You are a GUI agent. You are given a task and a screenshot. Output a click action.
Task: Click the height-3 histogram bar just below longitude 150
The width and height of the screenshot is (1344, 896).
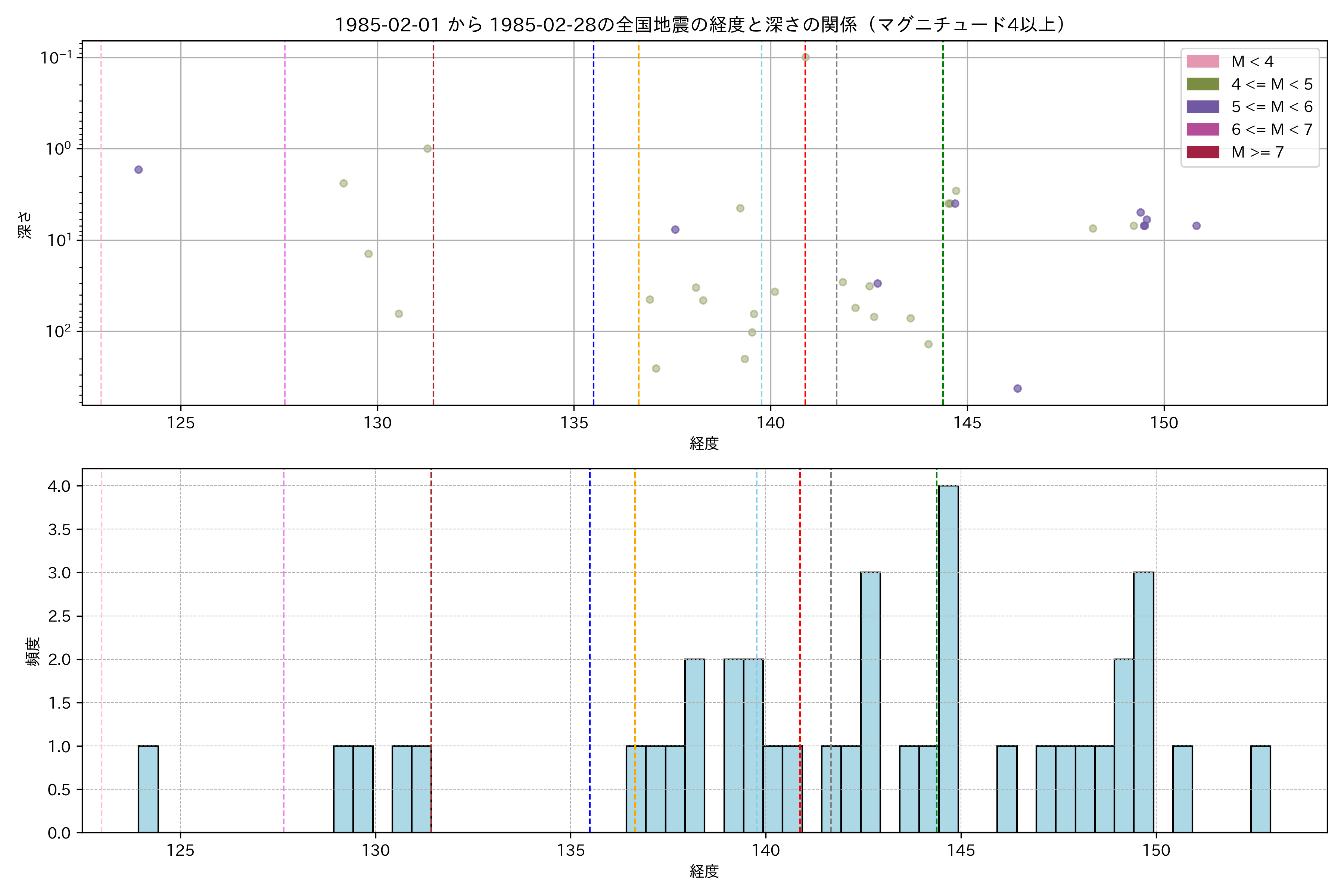[x=1144, y=702]
